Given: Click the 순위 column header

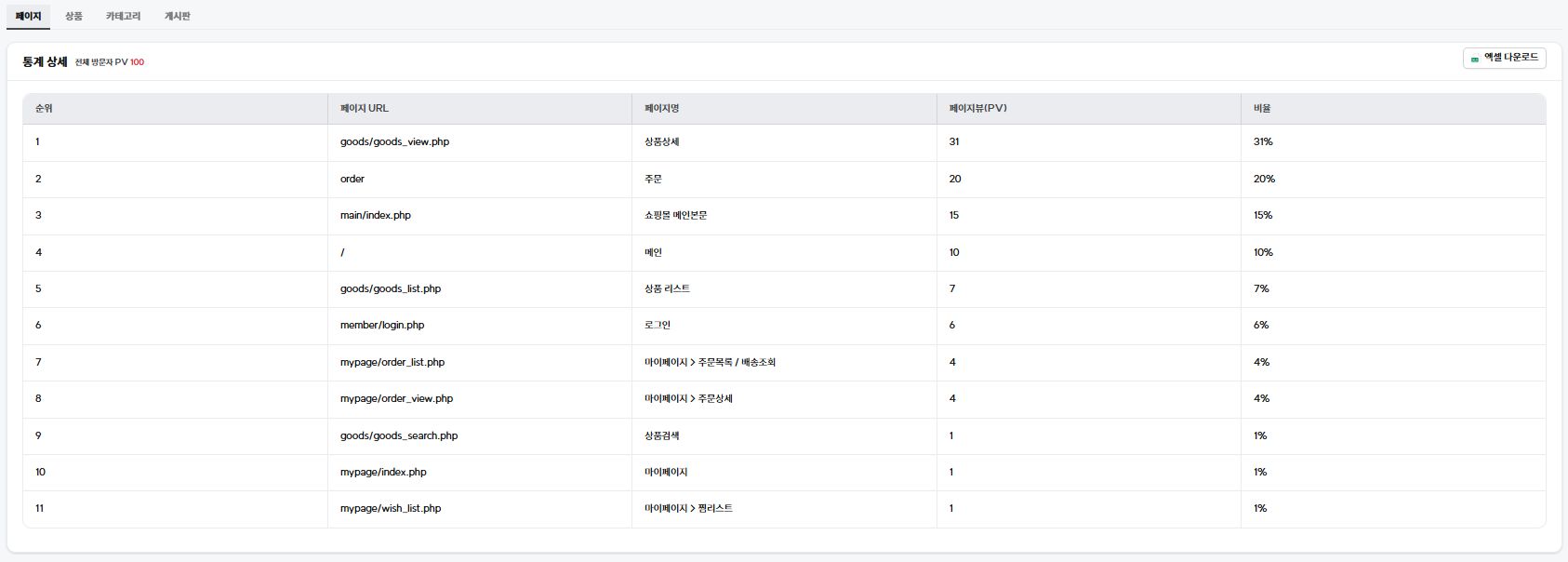Looking at the screenshot, I should tap(44, 109).
